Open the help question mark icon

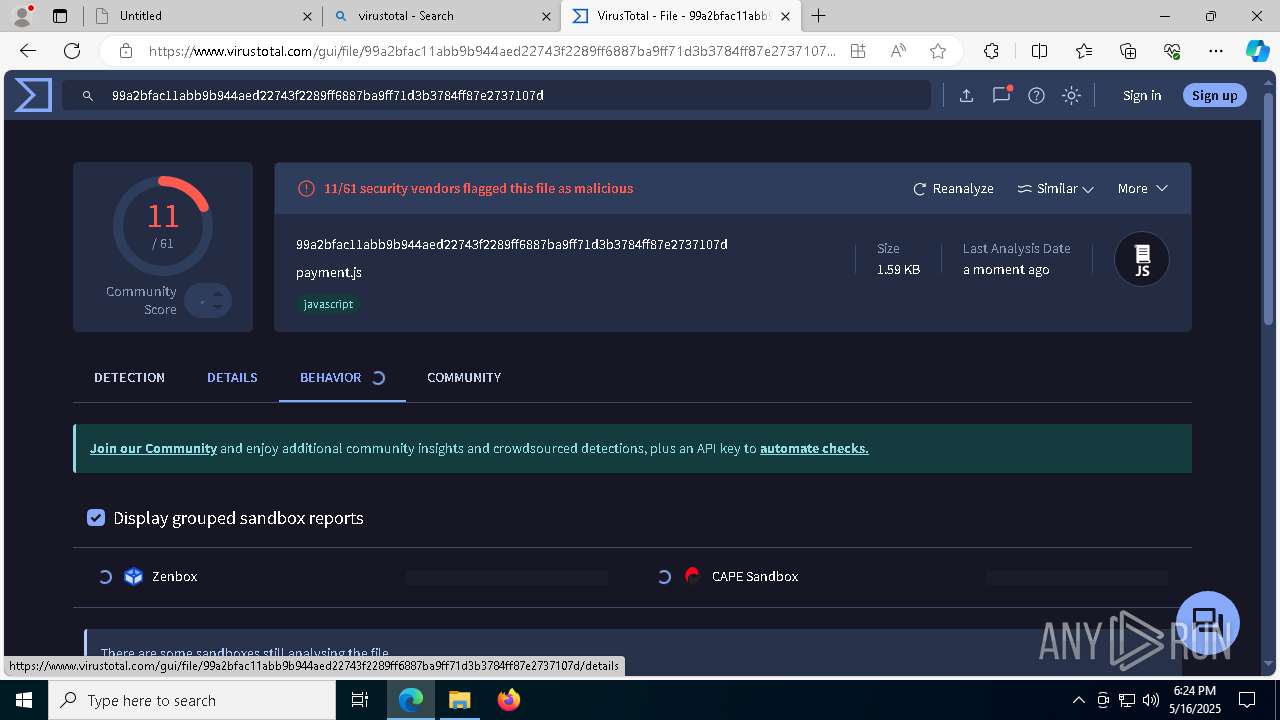(1036, 95)
